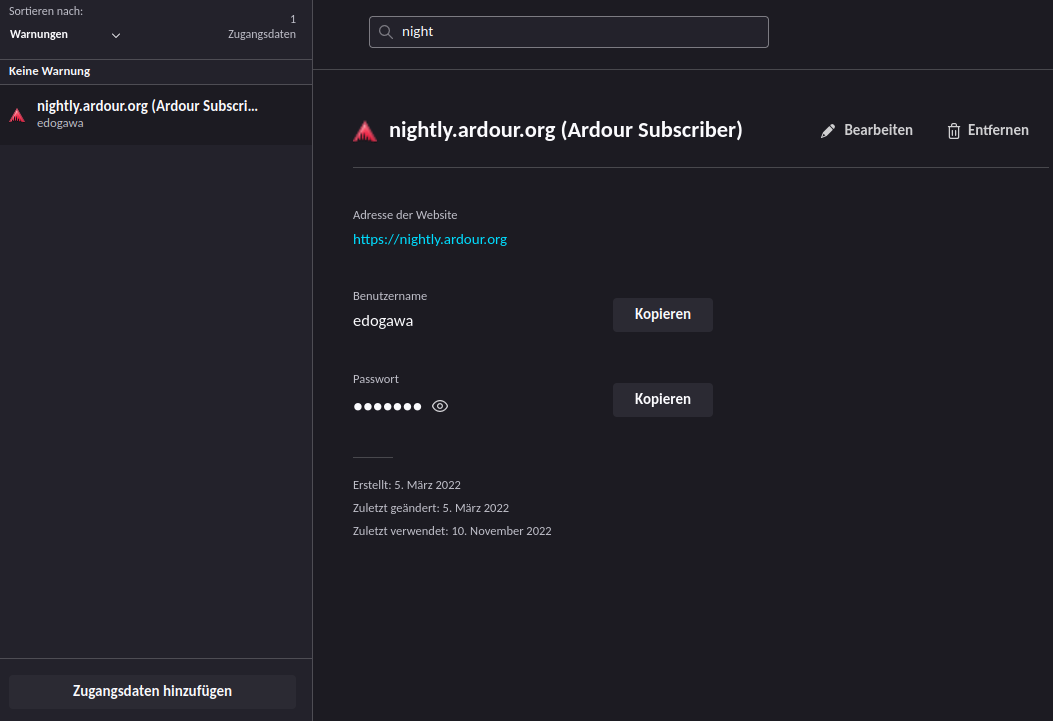
Task: Click the Ardour logo beside the detail title
Action: pyautogui.click(x=365, y=131)
